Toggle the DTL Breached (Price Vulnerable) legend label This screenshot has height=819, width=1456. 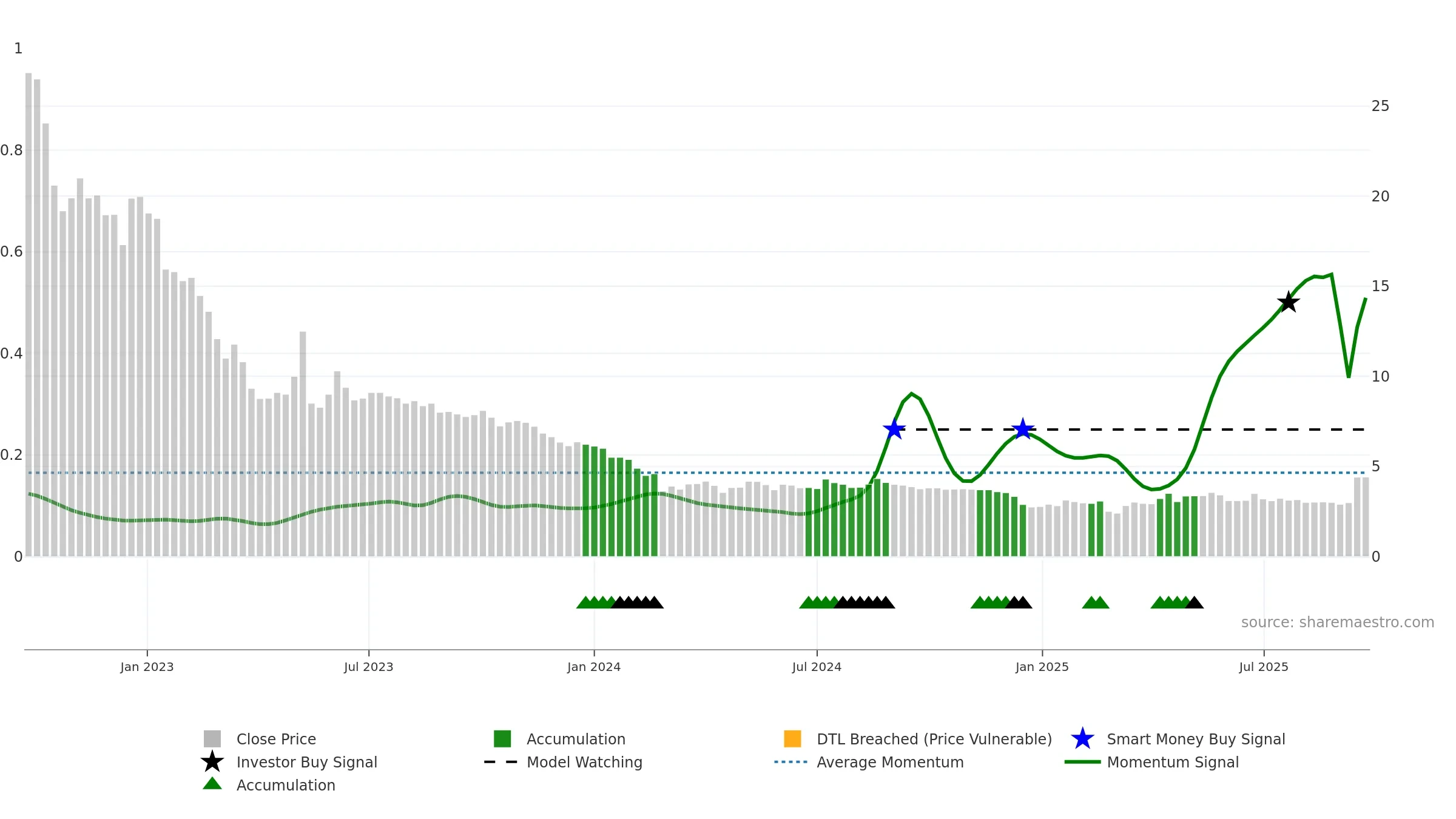(x=934, y=739)
